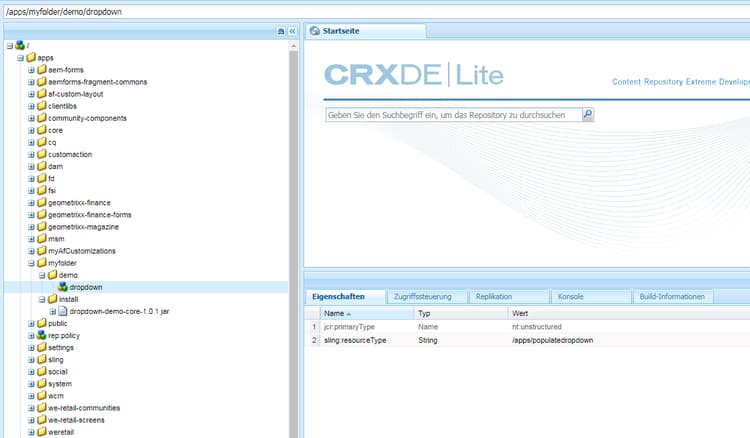The image size is (750, 438).
Task: Click the demo folder icon
Action: pyautogui.click(x=52, y=275)
